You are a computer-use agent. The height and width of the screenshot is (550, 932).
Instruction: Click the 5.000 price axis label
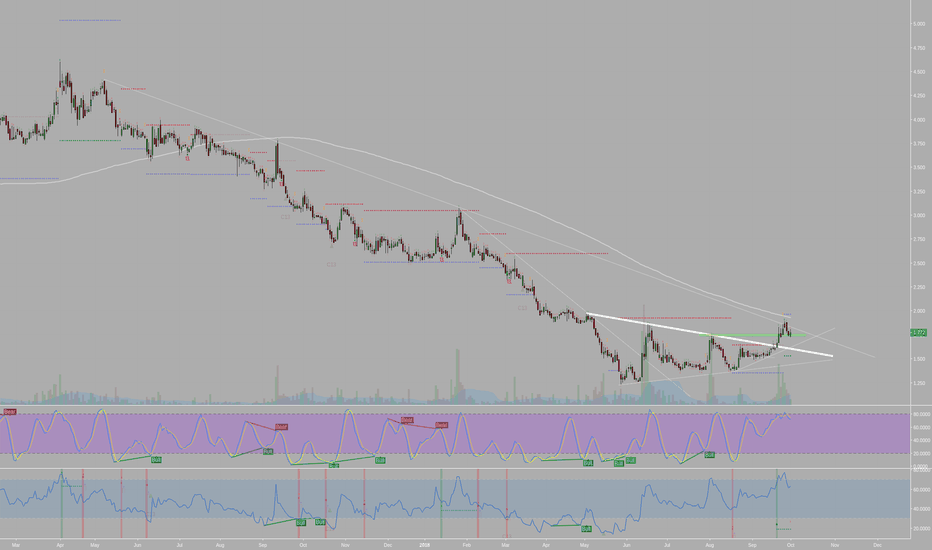click(920, 24)
